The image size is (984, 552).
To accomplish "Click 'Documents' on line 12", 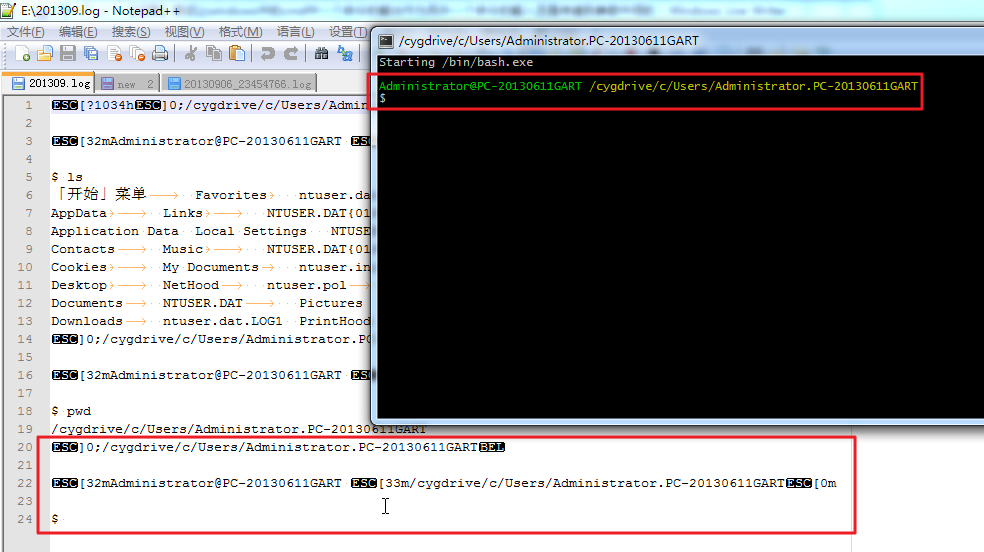I will point(87,303).
